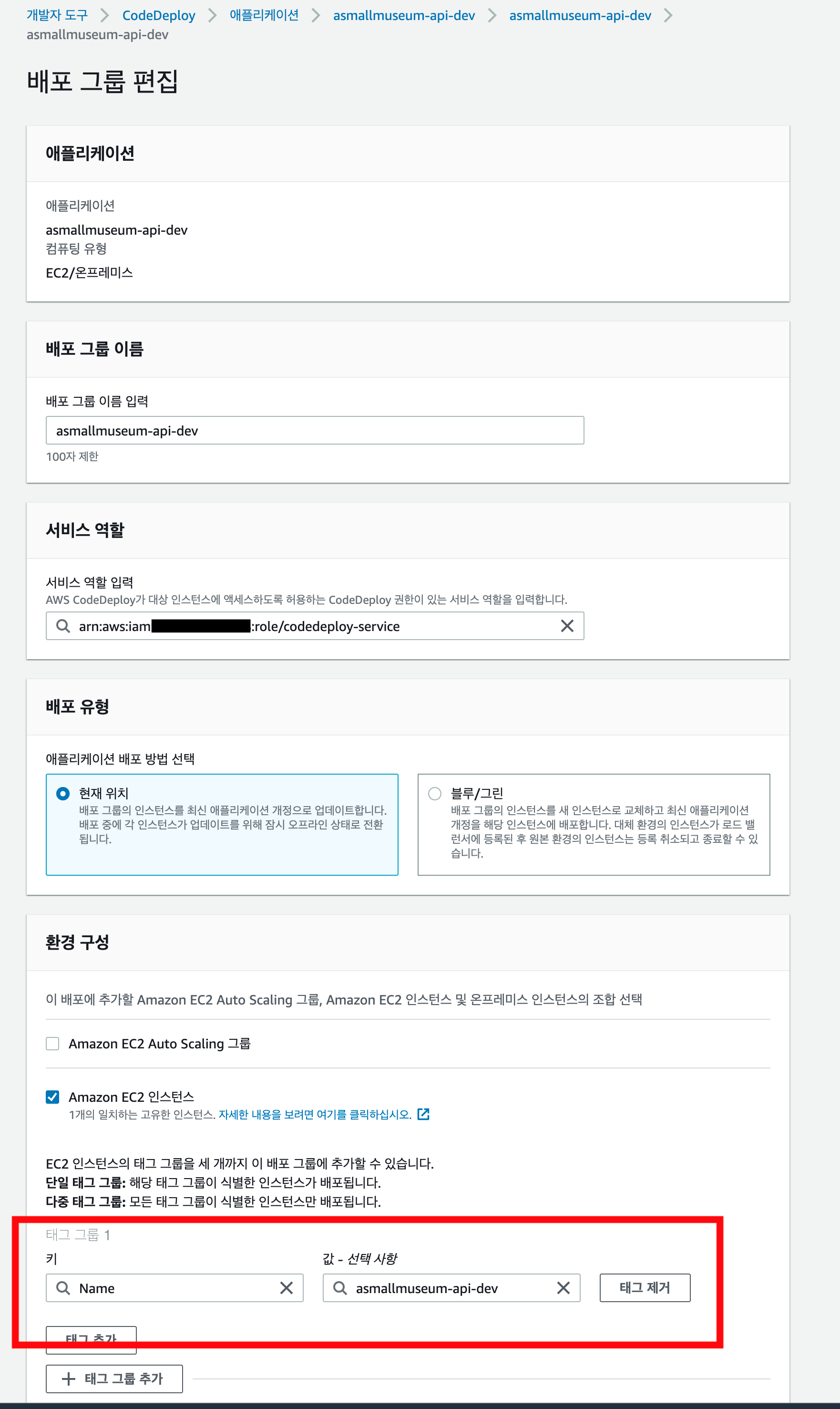Open the tag key Name combo box
The width and height of the screenshot is (840, 1409).
[174, 1288]
